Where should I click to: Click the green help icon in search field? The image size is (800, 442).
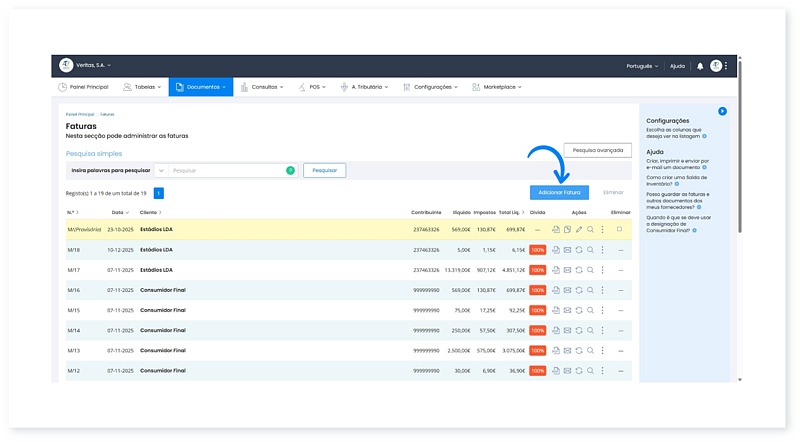pyautogui.click(x=290, y=171)
